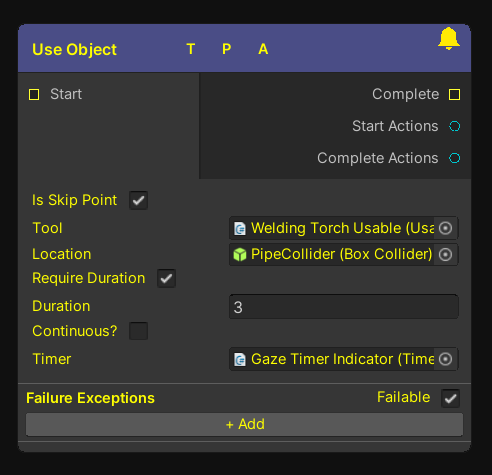Screen dimensions: 492x475
Task: Click the Start input port square
Action: click(x=34, y=94)
